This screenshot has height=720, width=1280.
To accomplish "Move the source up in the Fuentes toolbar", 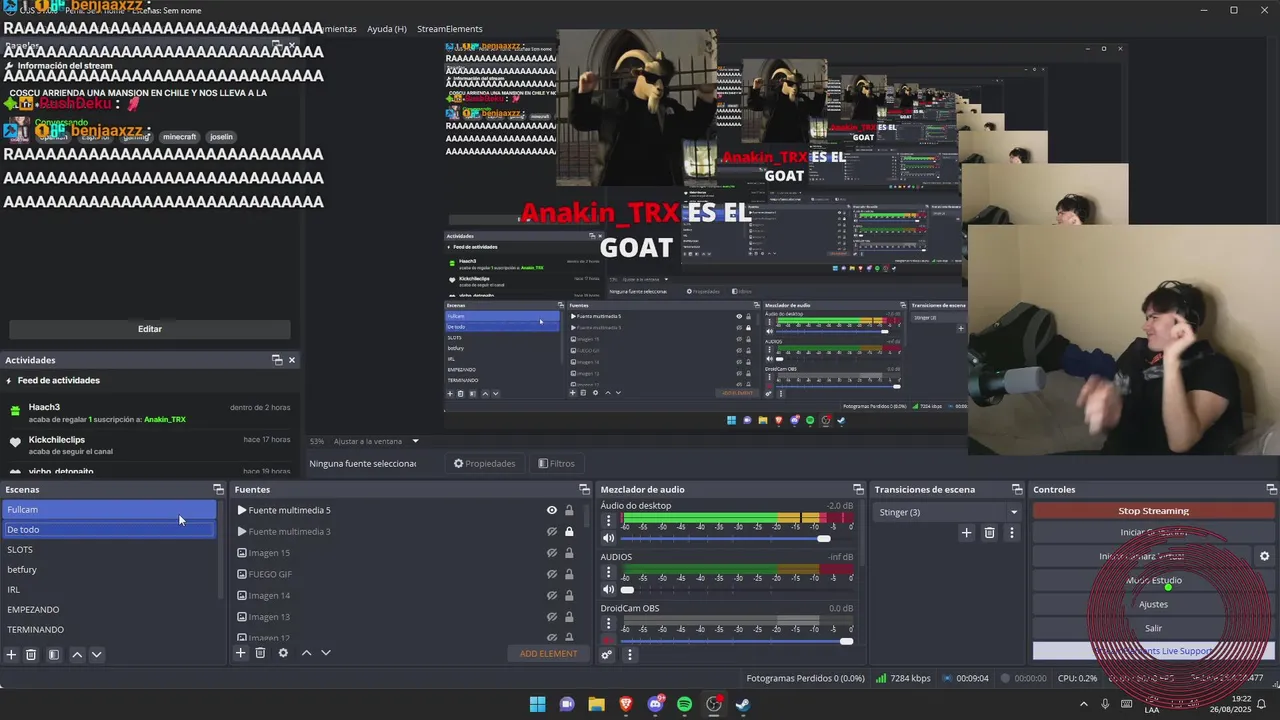I will coord(306,653).
